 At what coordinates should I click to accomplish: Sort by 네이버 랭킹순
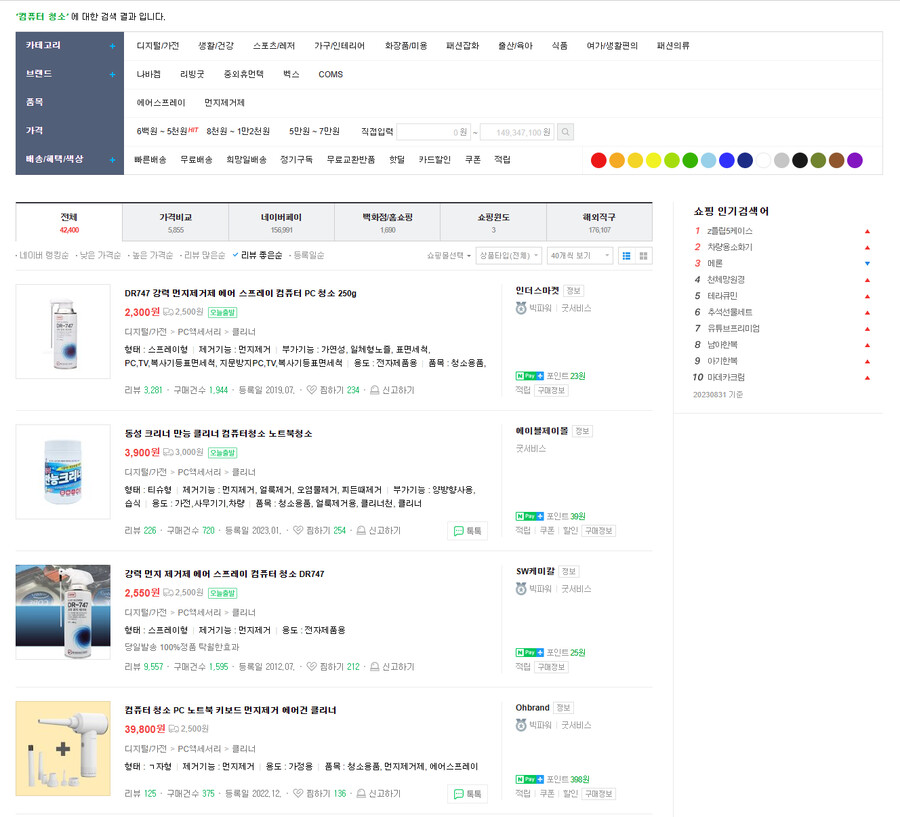[44, 255]
